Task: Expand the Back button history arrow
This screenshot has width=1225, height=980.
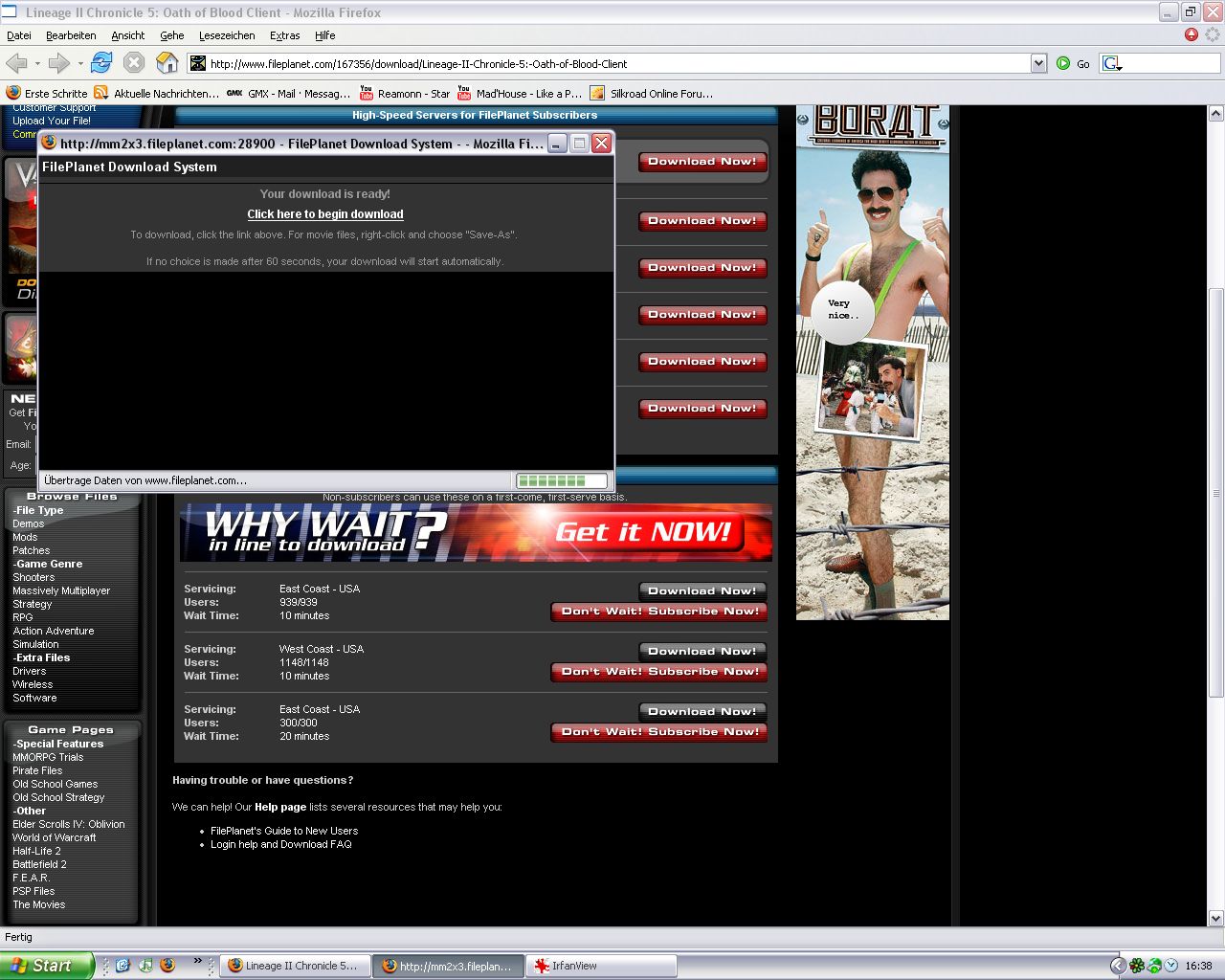Action: coord(37,63)
